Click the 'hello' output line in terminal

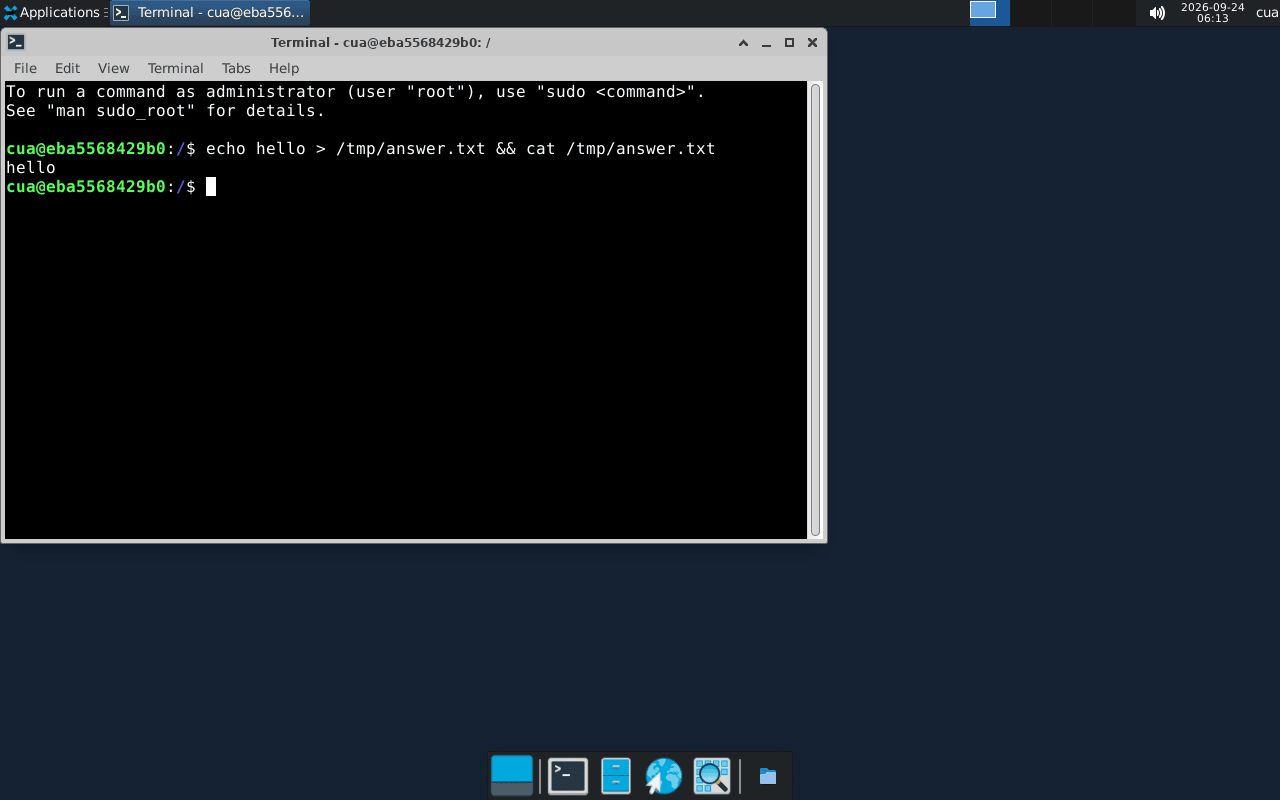(31, 167)
